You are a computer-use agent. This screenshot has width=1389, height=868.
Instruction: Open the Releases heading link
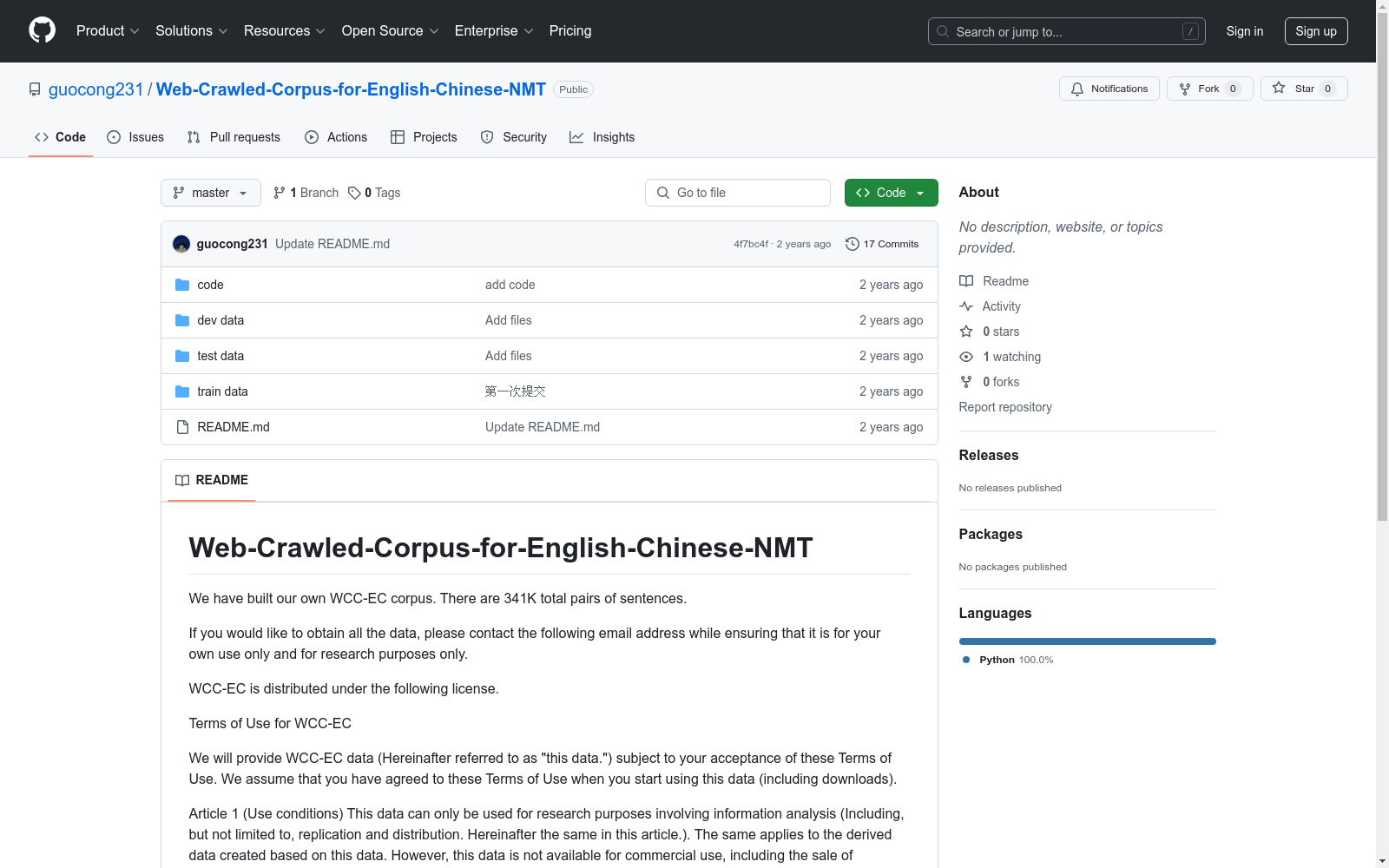[989, 455]
